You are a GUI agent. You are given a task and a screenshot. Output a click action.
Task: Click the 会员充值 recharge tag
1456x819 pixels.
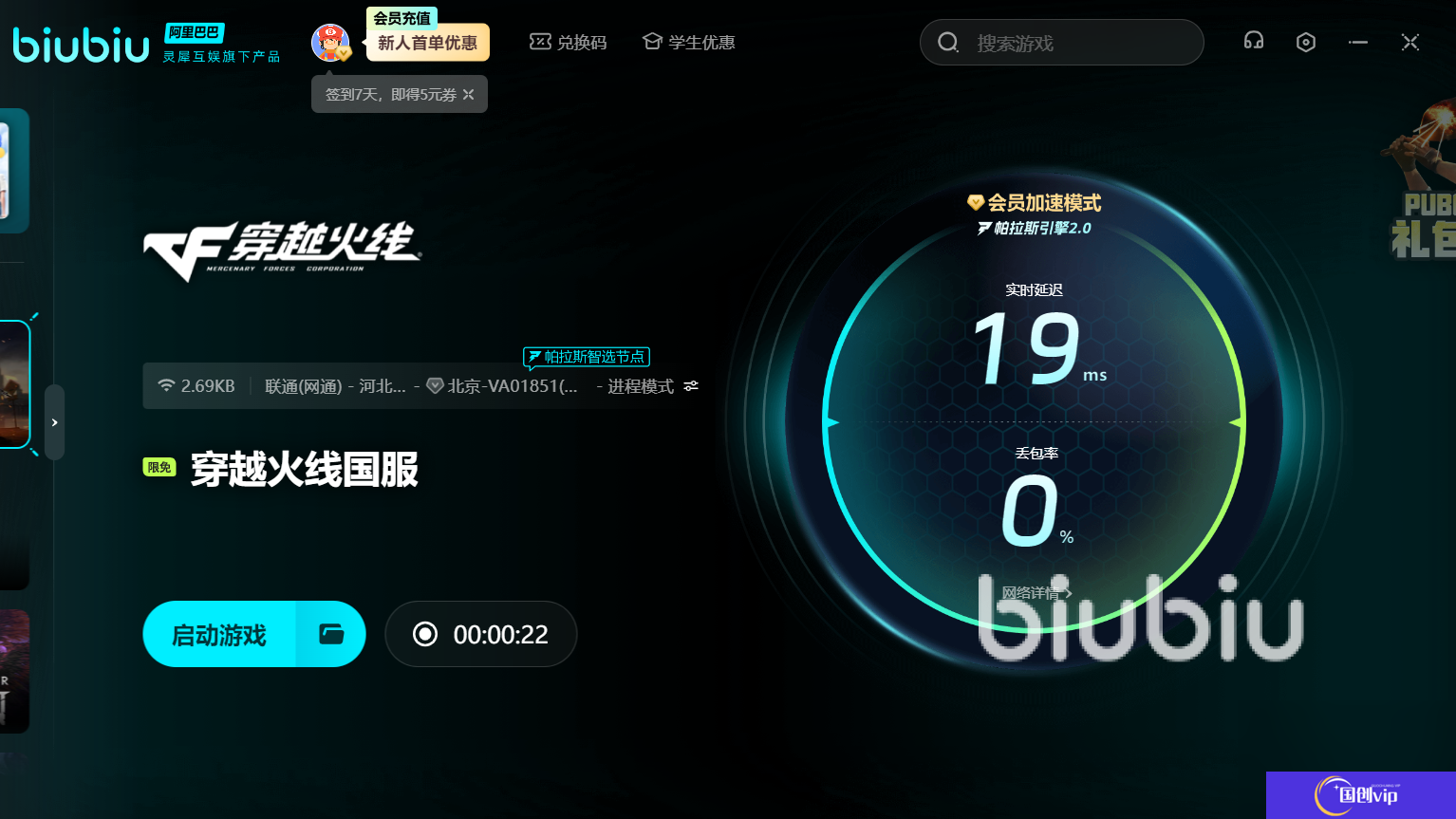pyautogui.click(x=401, y=18)
